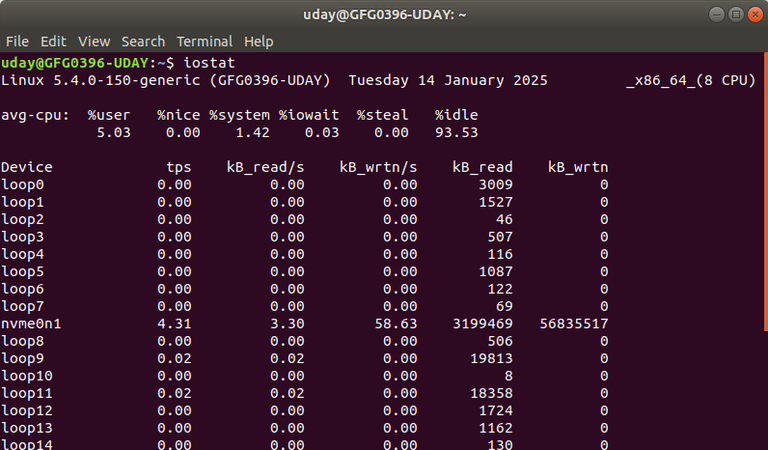This screenshot has width=768, height=450.
Task: Click the uday@GFG0396-UDAY prompt text
Action: pyautogui.click(x=74, y=63)
